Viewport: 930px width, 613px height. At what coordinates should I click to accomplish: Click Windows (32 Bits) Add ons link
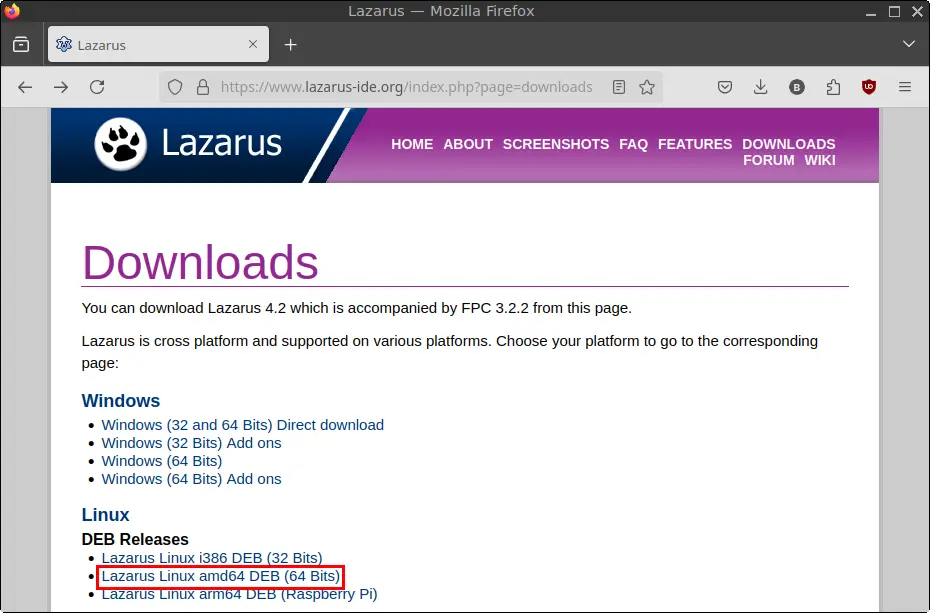(191, 443)
